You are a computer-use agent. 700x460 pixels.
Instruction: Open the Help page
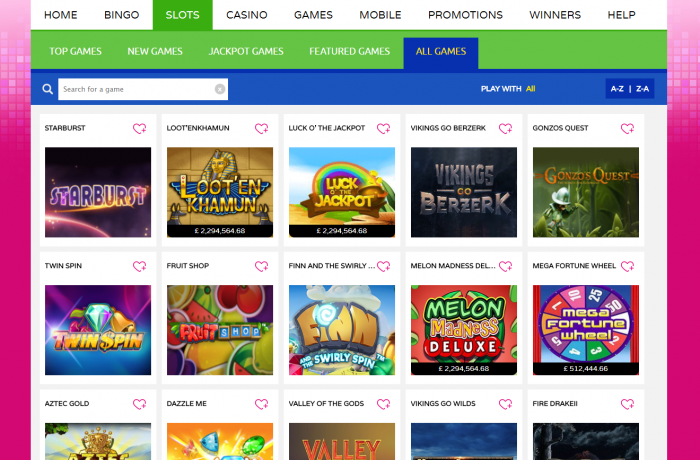[x=621, y=15]
